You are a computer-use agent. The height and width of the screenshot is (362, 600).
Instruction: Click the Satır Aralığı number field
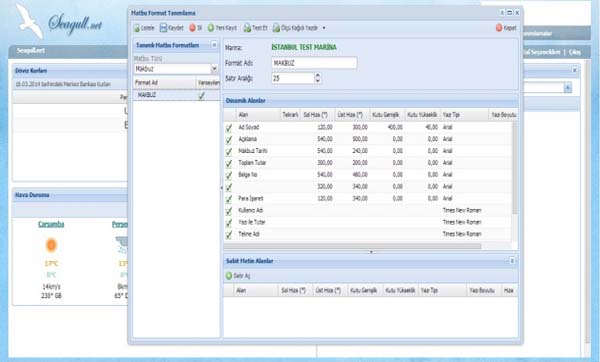tap(293, 78)
